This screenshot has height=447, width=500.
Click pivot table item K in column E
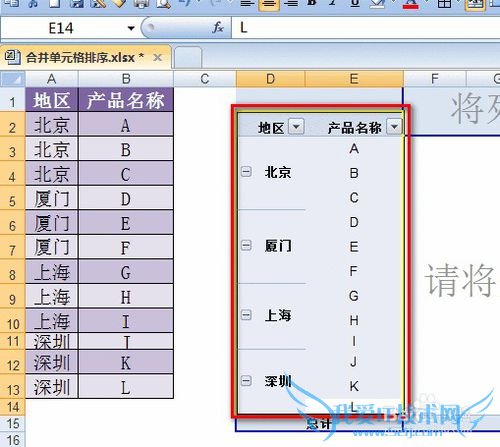point(354,386)
